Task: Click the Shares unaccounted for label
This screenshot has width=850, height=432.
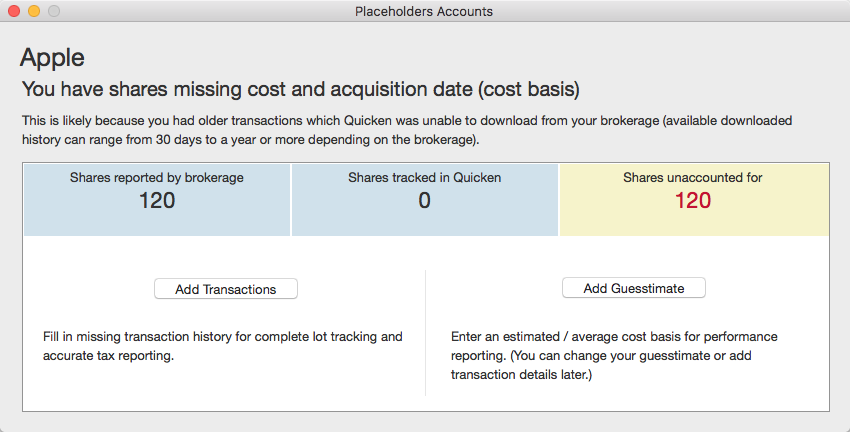Action: coord(693,178)
